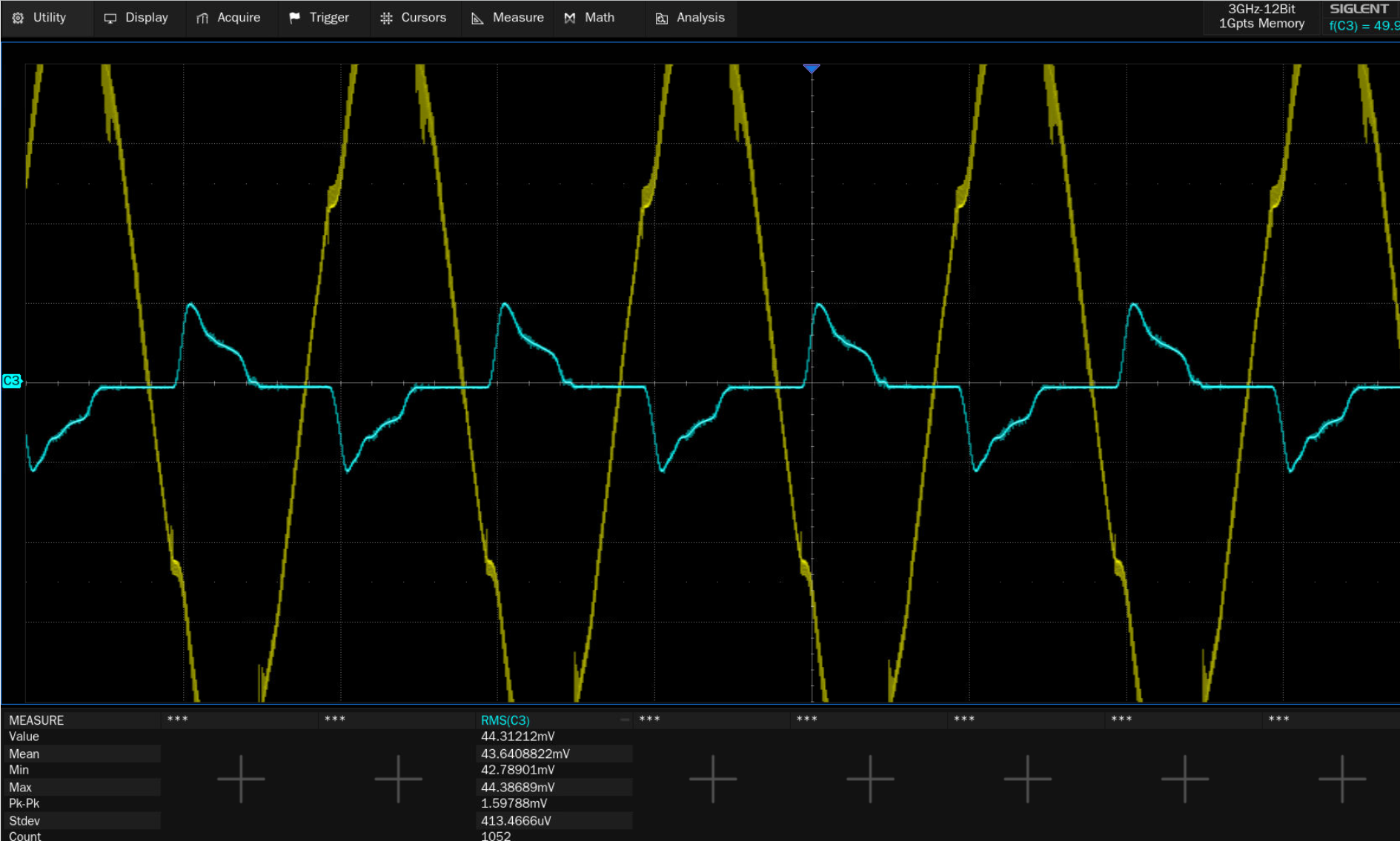The width and height of the screenshot is (1400, 841).
Task: Click the Mean value 43.6408822mV
Action: pyautogui.click(x=525, y=754)
